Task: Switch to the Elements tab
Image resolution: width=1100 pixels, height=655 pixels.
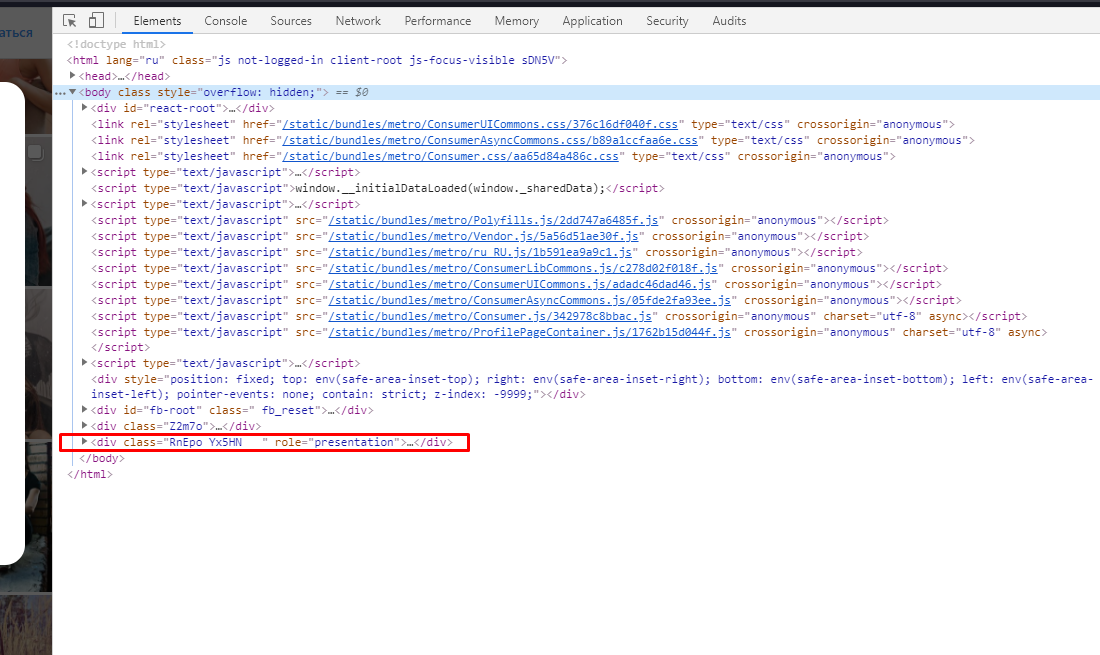Action: coord(157,21)
